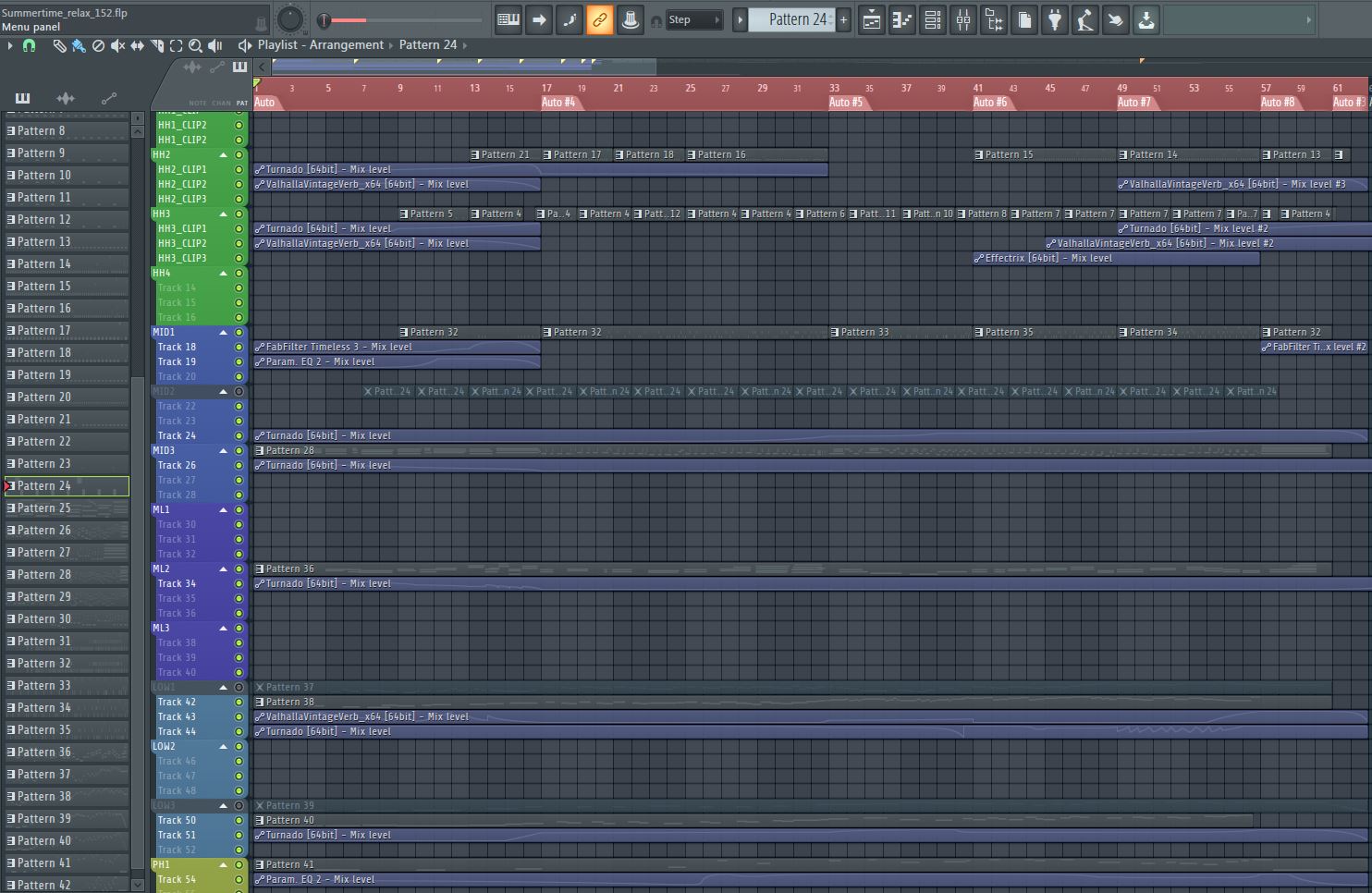Mute Track 42

(x=239, y=702)
